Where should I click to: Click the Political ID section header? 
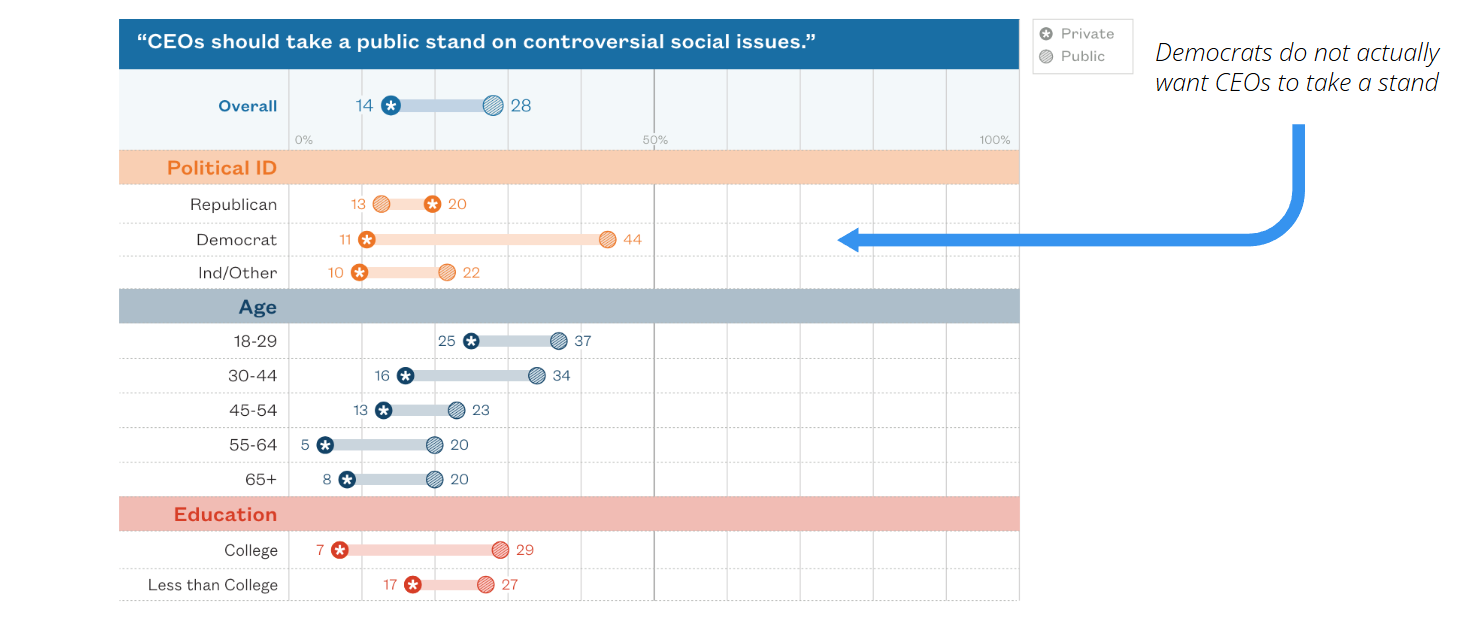222,168
